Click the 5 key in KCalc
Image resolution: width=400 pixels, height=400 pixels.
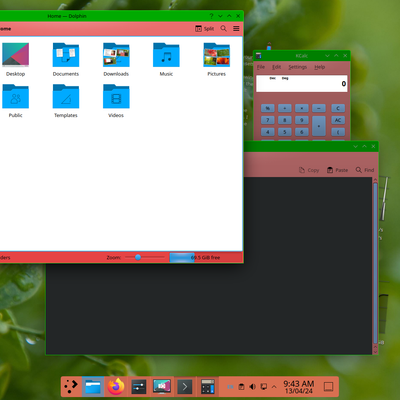(285, 132)
